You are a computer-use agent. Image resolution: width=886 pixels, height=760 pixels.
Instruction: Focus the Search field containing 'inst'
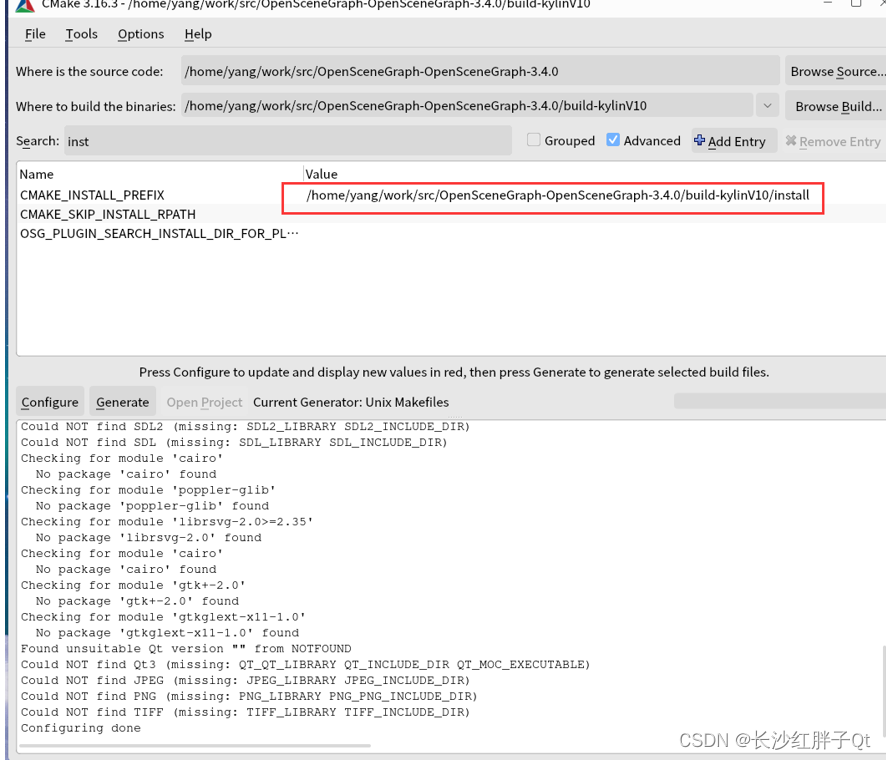pos(288,141)
